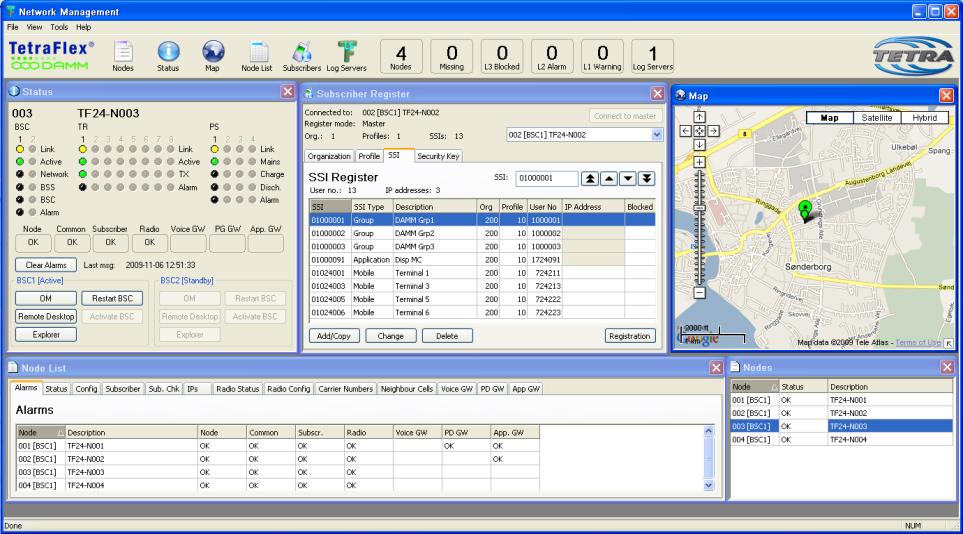Open the File menu

coord(12,27)
